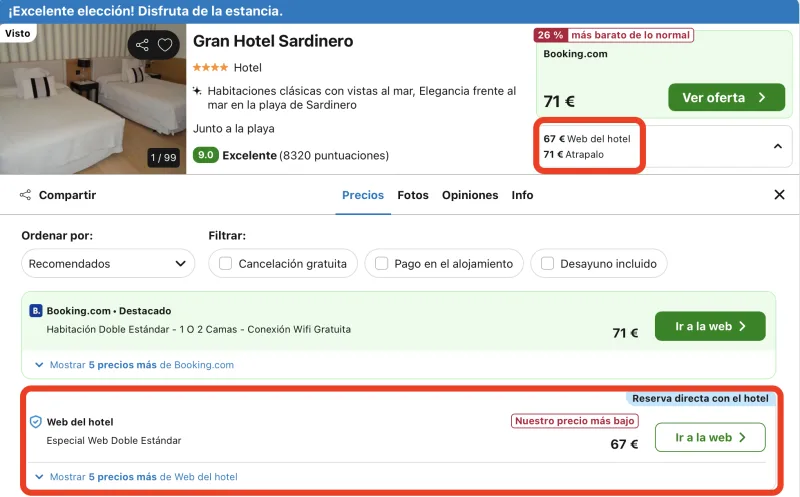Click the large 71 € price in the offer card

click(559, 101)
